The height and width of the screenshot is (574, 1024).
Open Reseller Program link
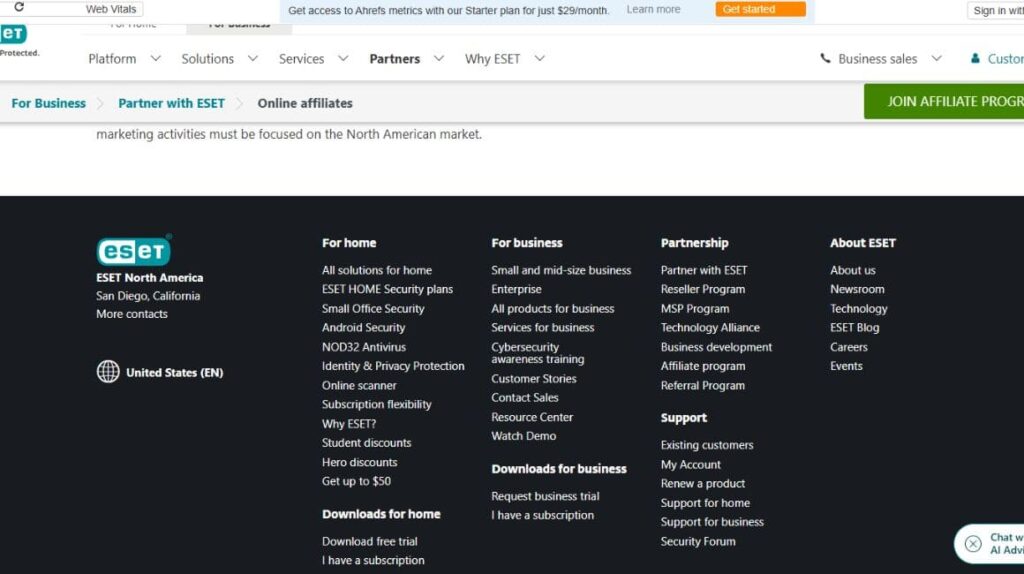click(x=703, y=289)
